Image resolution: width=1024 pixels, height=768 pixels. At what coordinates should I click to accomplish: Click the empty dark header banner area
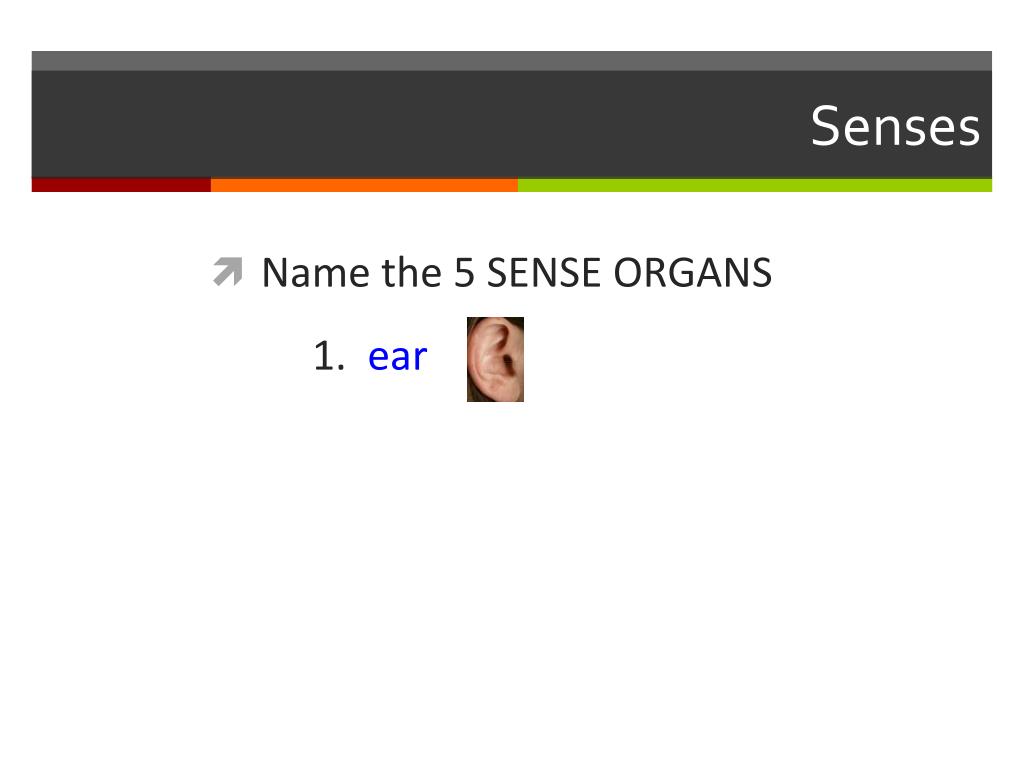pos(418,124)
